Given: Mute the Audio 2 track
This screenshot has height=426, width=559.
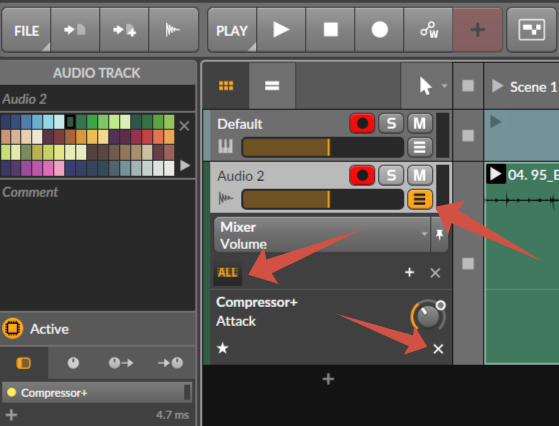Looking at the screenshot, I should click(420, 175).
